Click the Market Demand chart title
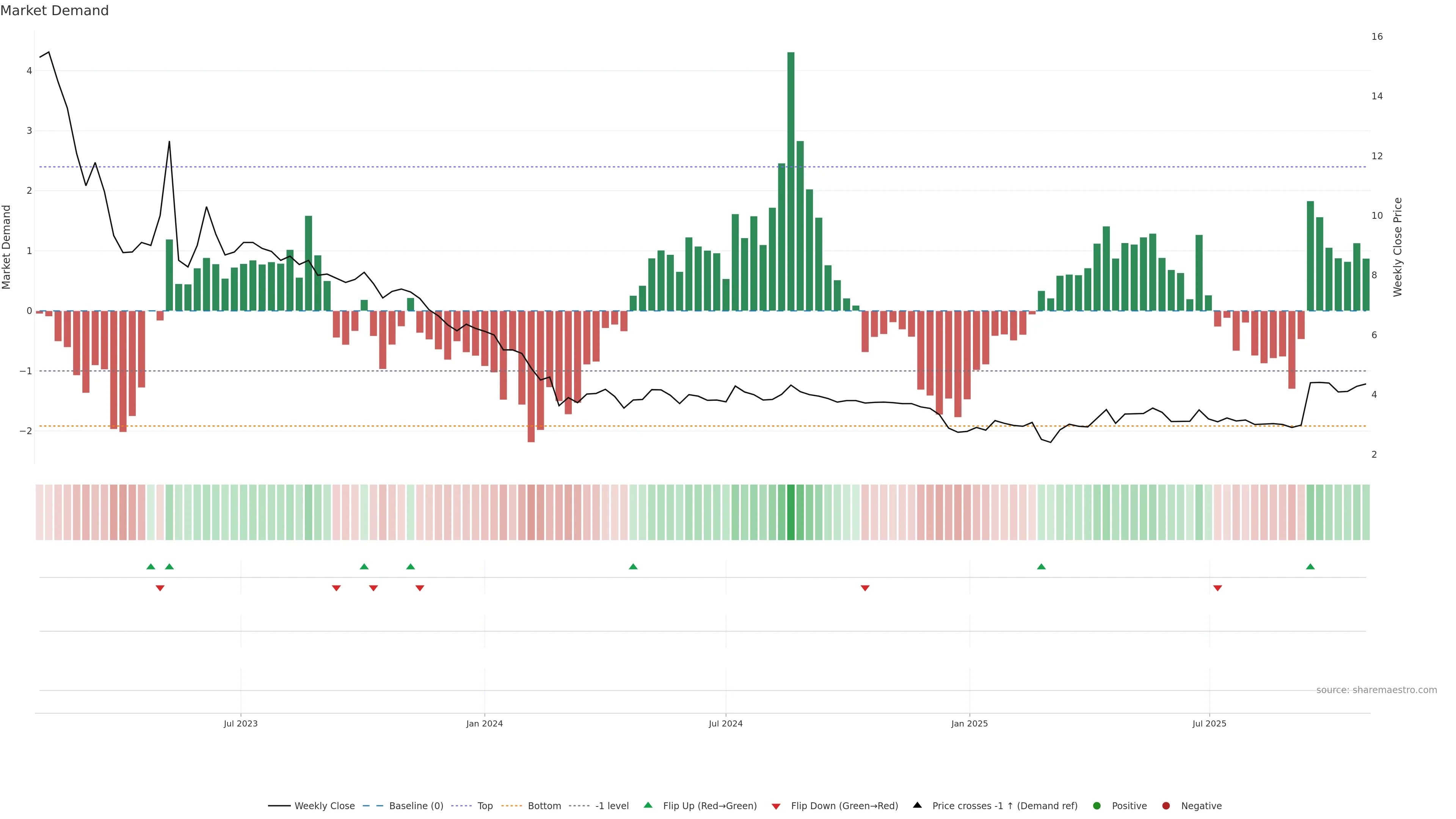1456x819 pixels. click(54, 11)
